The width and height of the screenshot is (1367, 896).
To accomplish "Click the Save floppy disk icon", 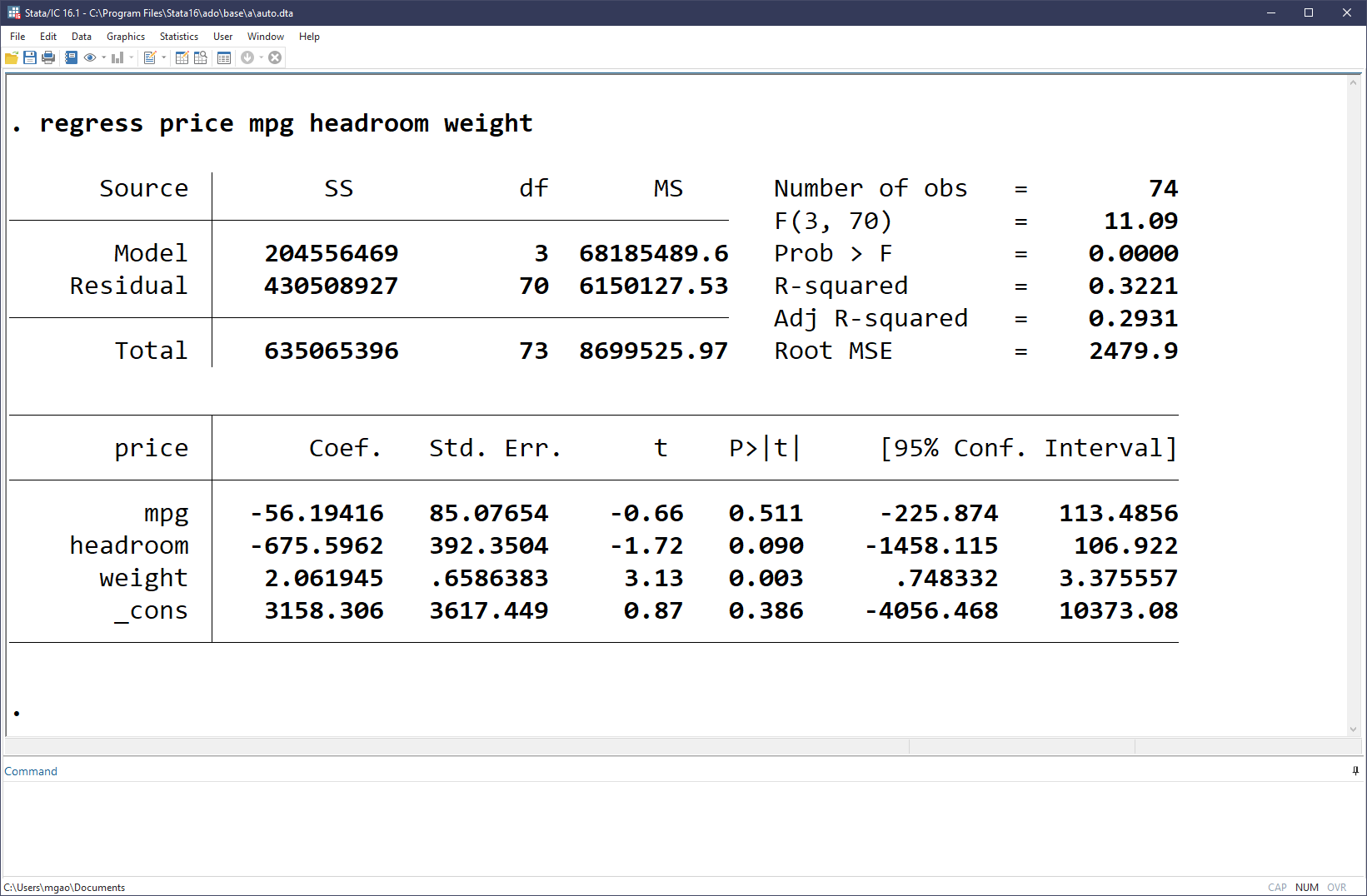I will coord(30,57).
